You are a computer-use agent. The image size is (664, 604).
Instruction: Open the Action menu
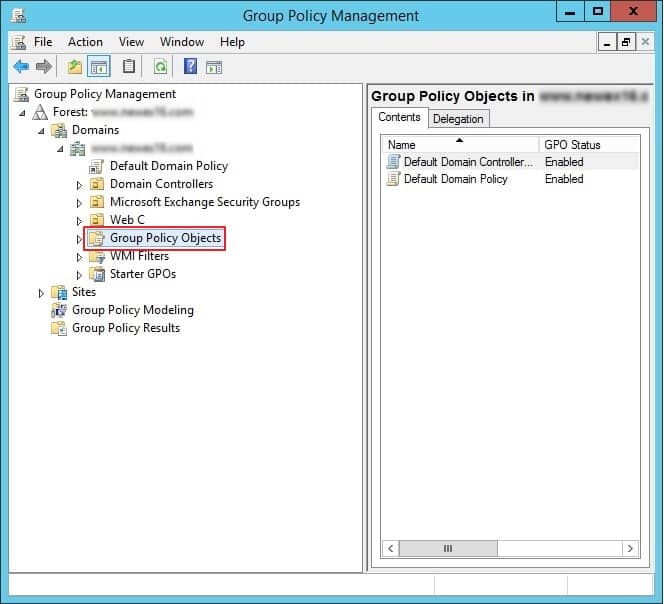[85, 42]
